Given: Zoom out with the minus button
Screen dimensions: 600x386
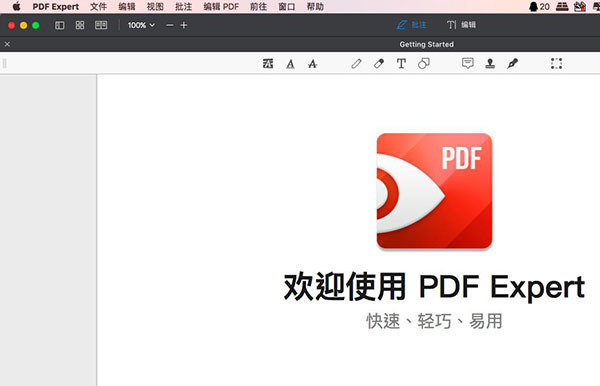Looking at the screenshot, I should pyautogui.click(x=170, y=25).
